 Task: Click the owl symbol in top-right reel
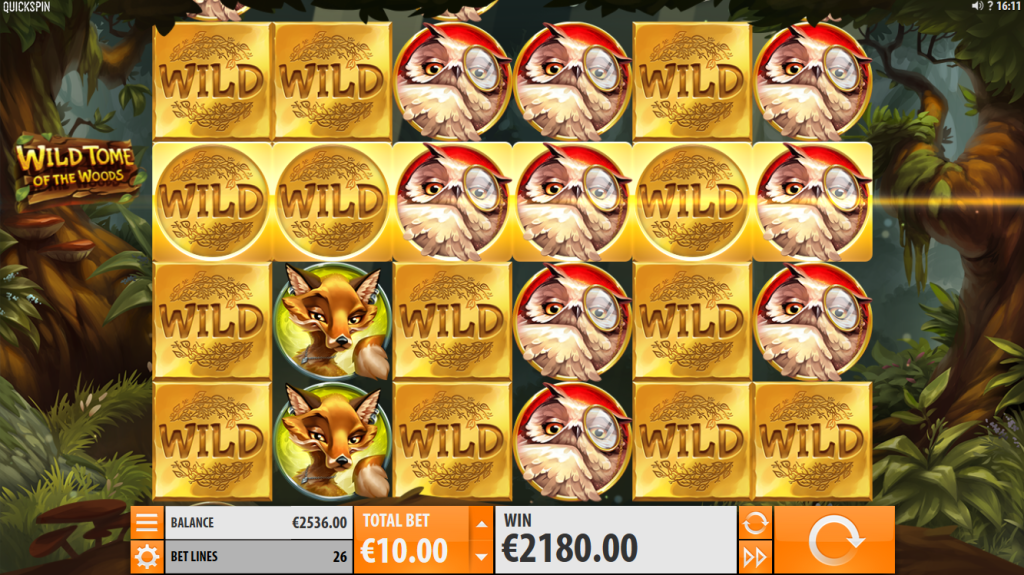click(812, 81)
